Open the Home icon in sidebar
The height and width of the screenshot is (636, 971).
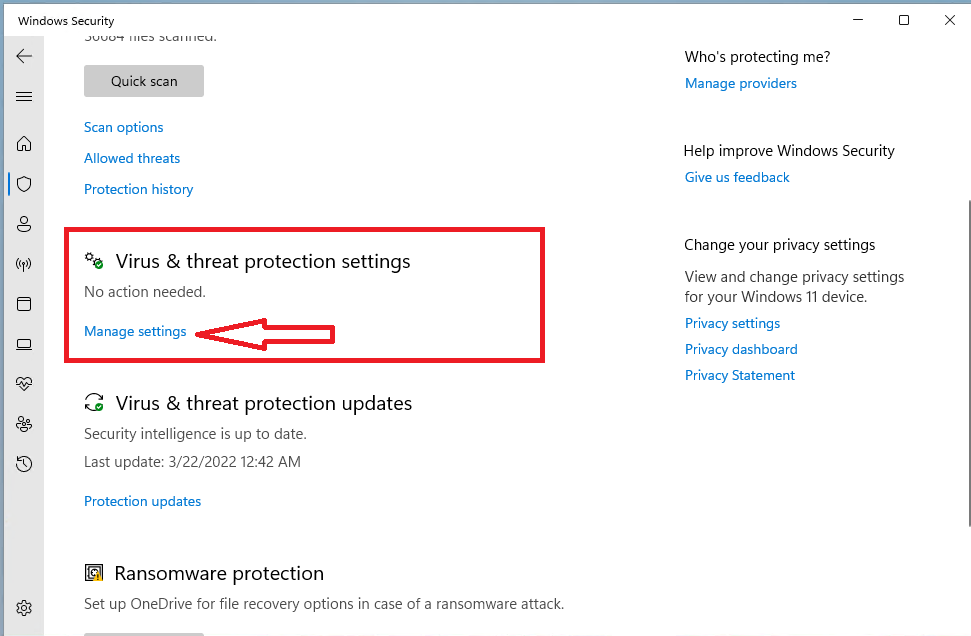(x=24, y=144)
